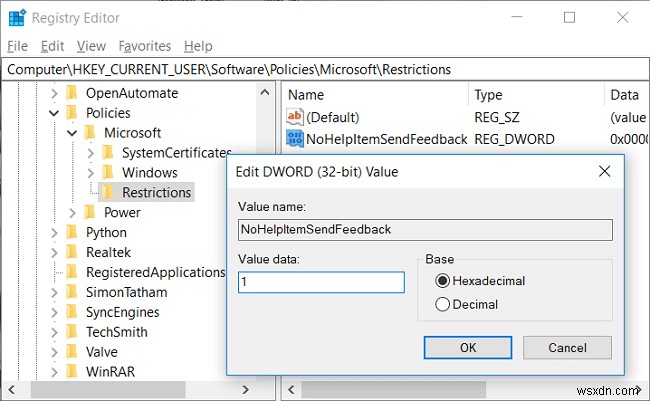Select the SystemCertificates folder icon
650x401 pixels.
108,153
